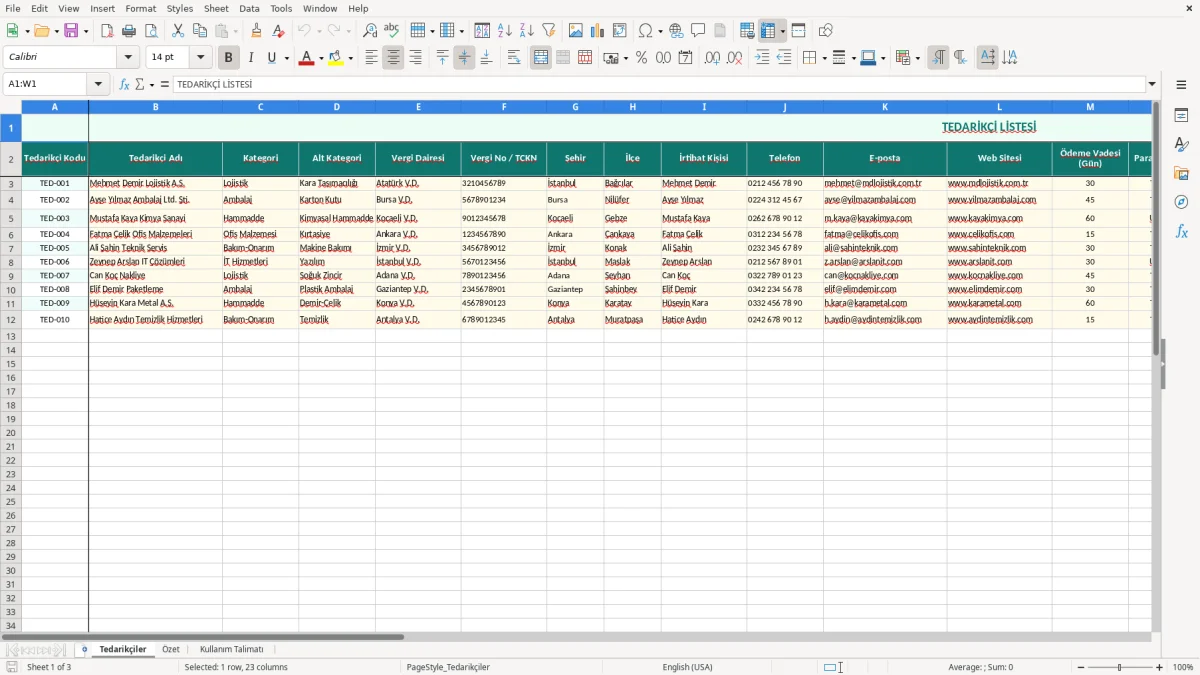Open Calibri font name dropdown
Screen dimensions: 1200x675
[x=128, y=58]
